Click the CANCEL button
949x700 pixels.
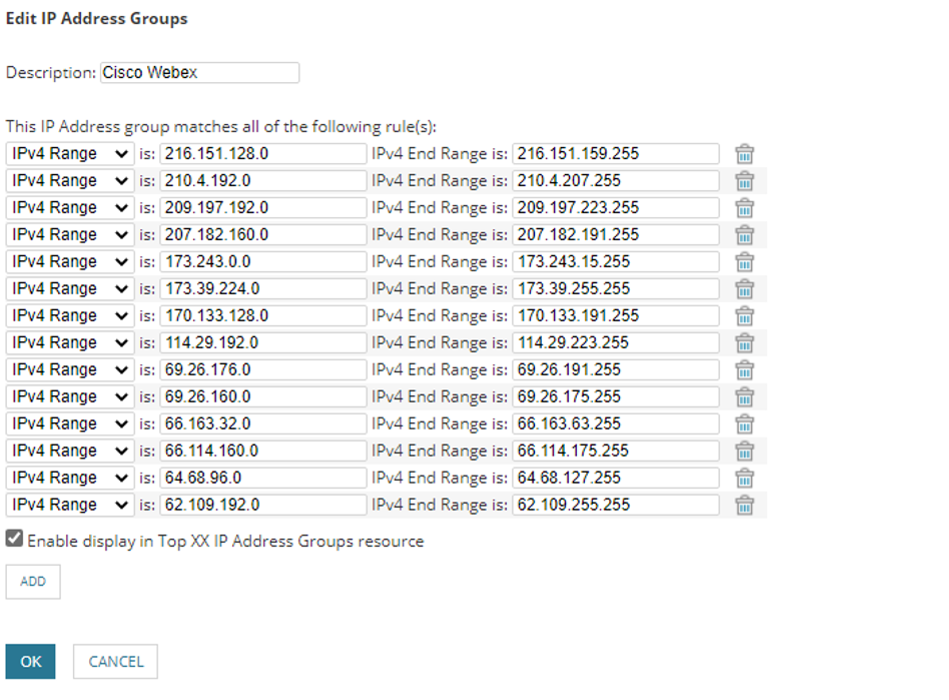coord(116,661)
